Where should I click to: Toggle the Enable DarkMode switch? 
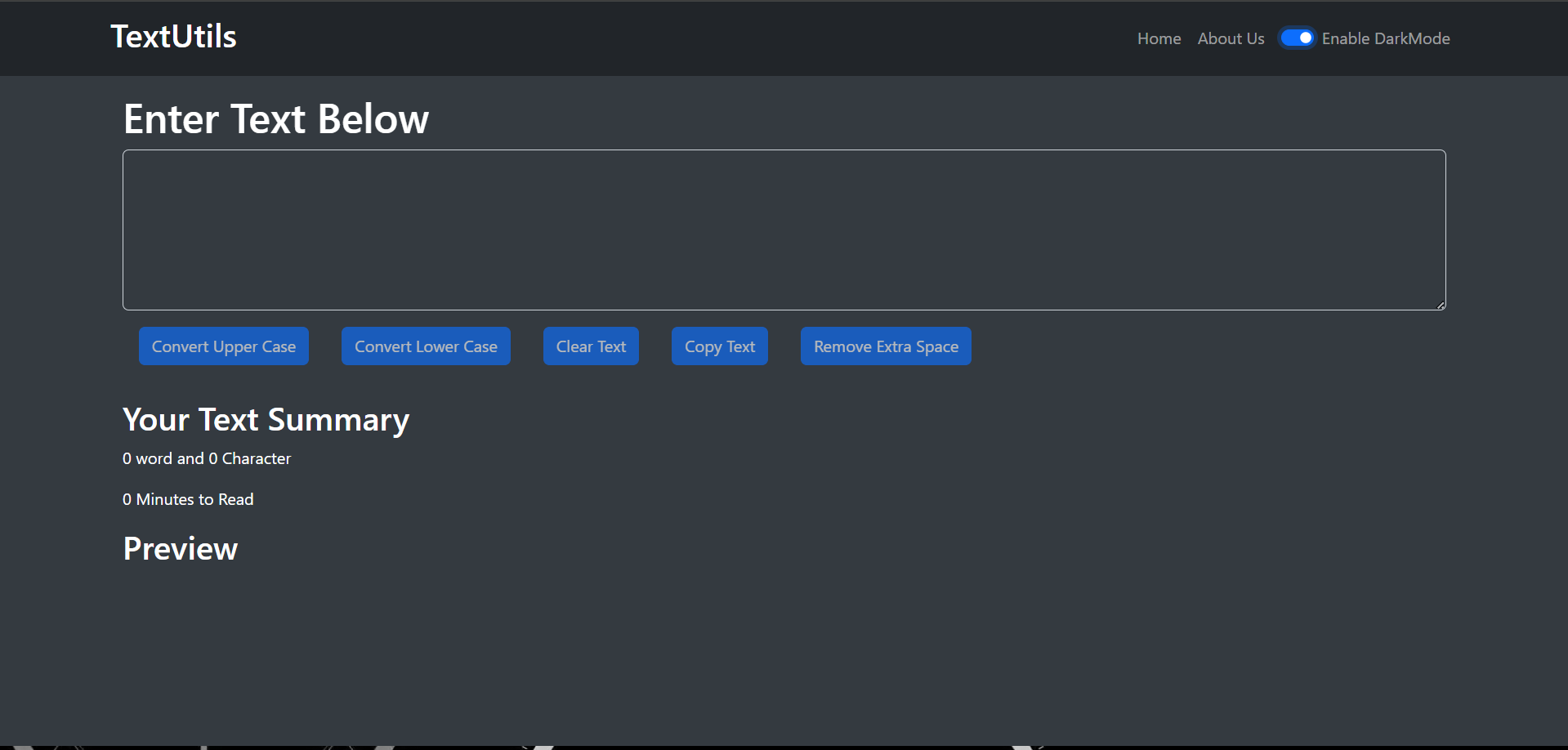coord(1296,38)
